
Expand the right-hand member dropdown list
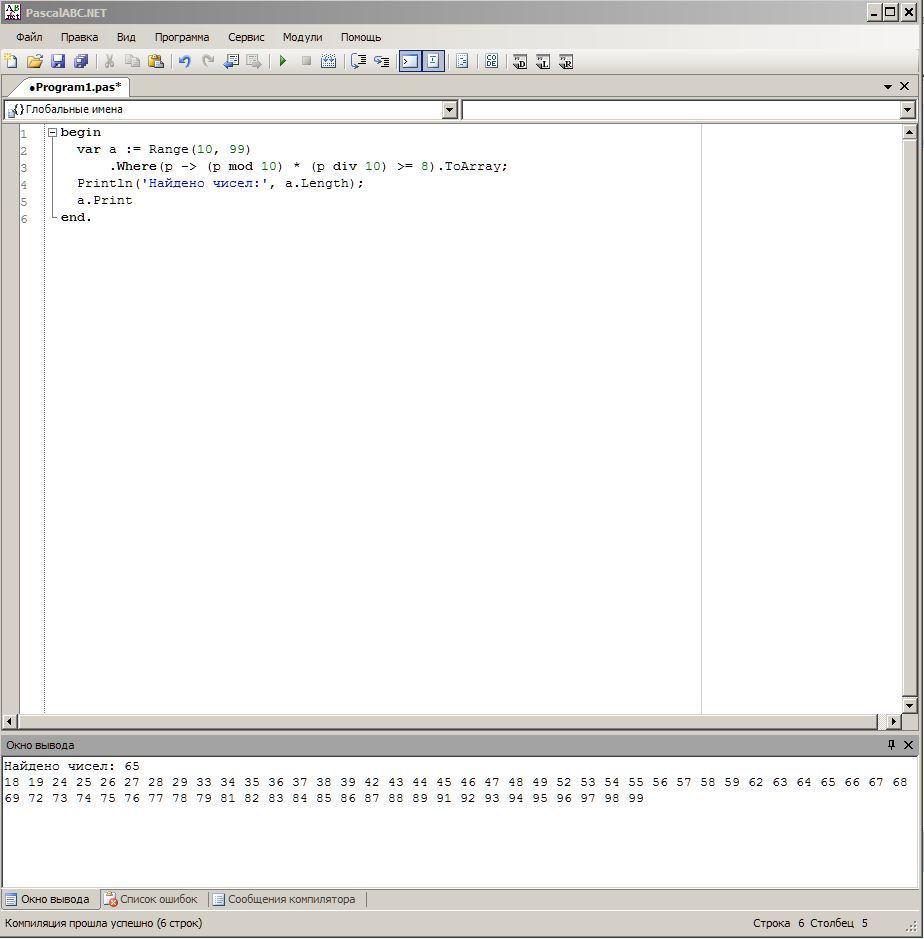tap(907, 110)
